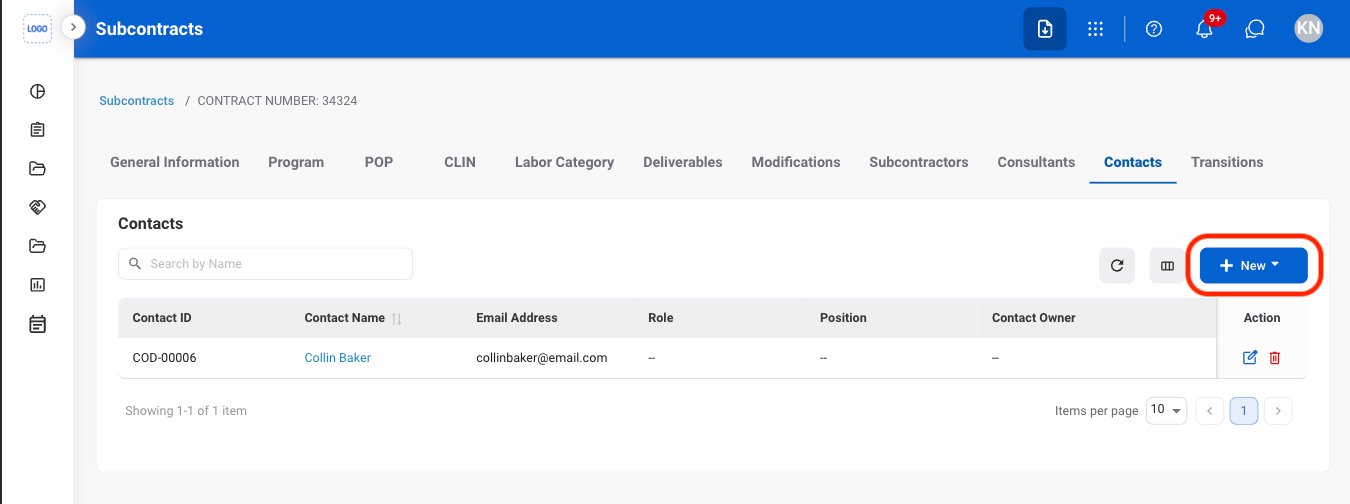Open the pie chart dashboard sidebar icon
Image resolution: width=1350 pixels, height=504 pixels.
(x=38, y=92)
